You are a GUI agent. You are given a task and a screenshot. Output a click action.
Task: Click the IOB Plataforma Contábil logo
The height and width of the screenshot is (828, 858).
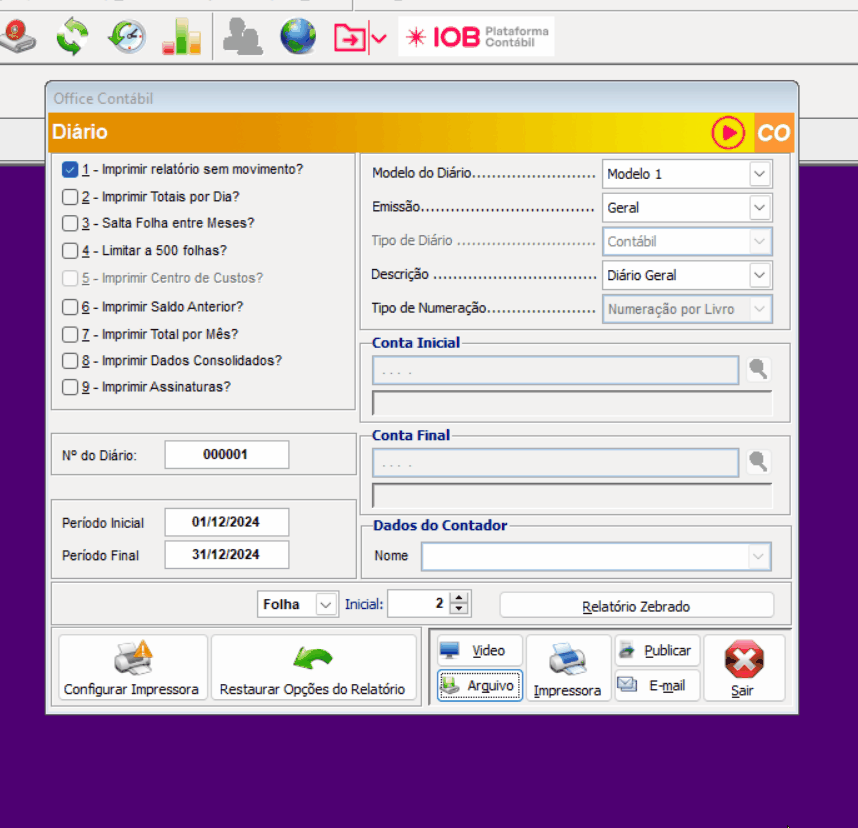coord(476,37)
